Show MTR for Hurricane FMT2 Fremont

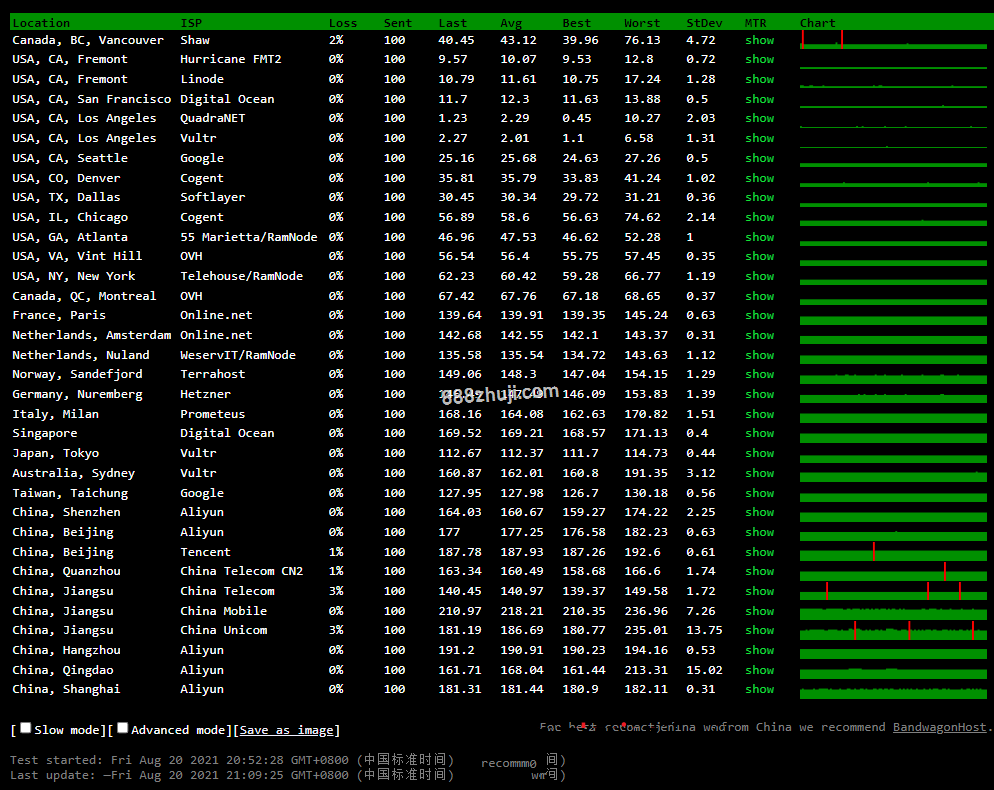759,59
